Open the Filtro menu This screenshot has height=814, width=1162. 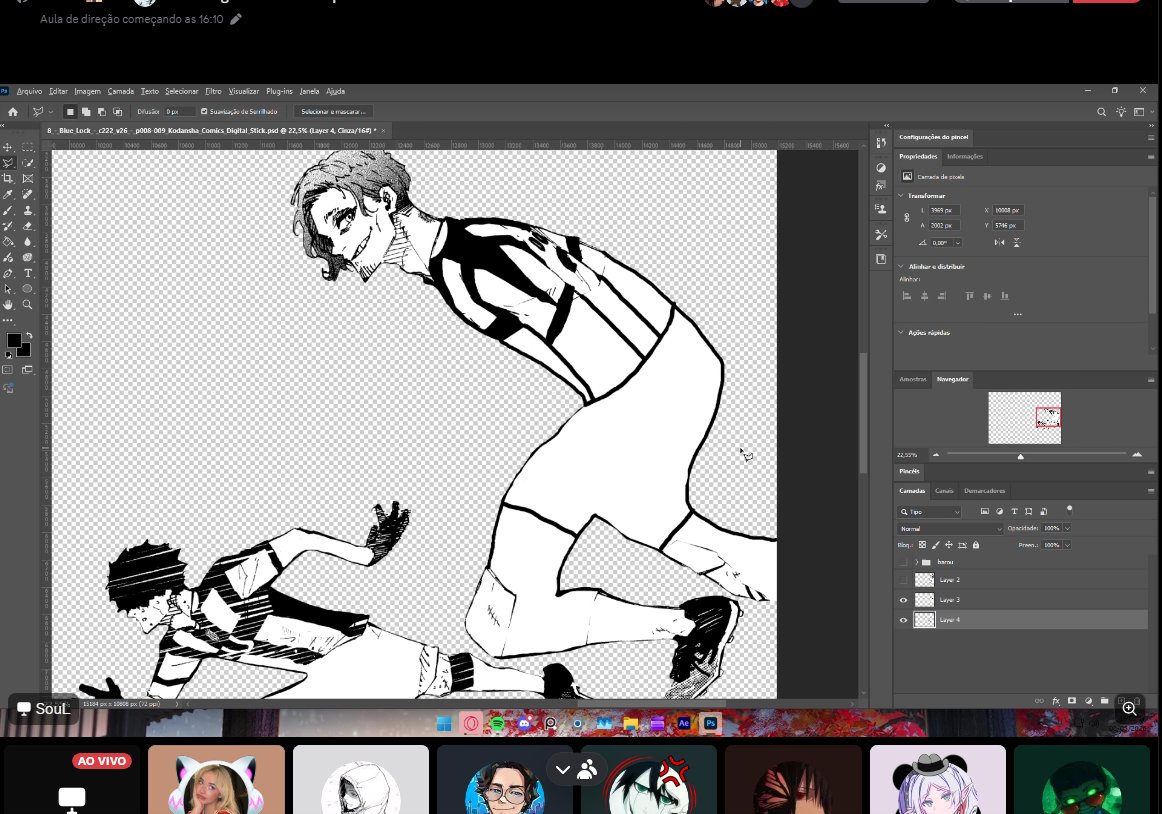213,91
